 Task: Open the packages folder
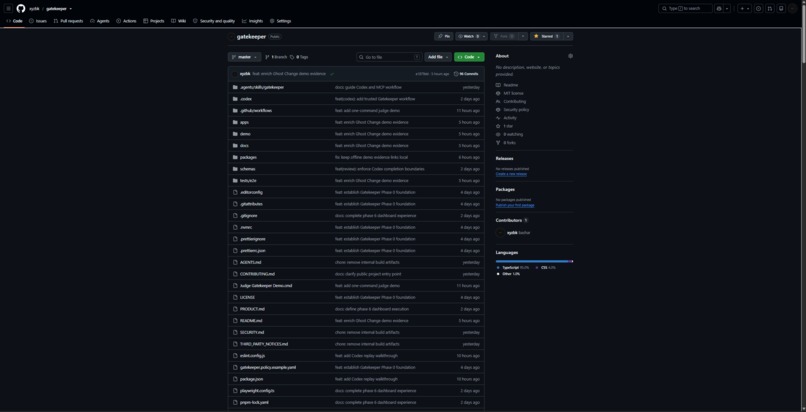248,157
